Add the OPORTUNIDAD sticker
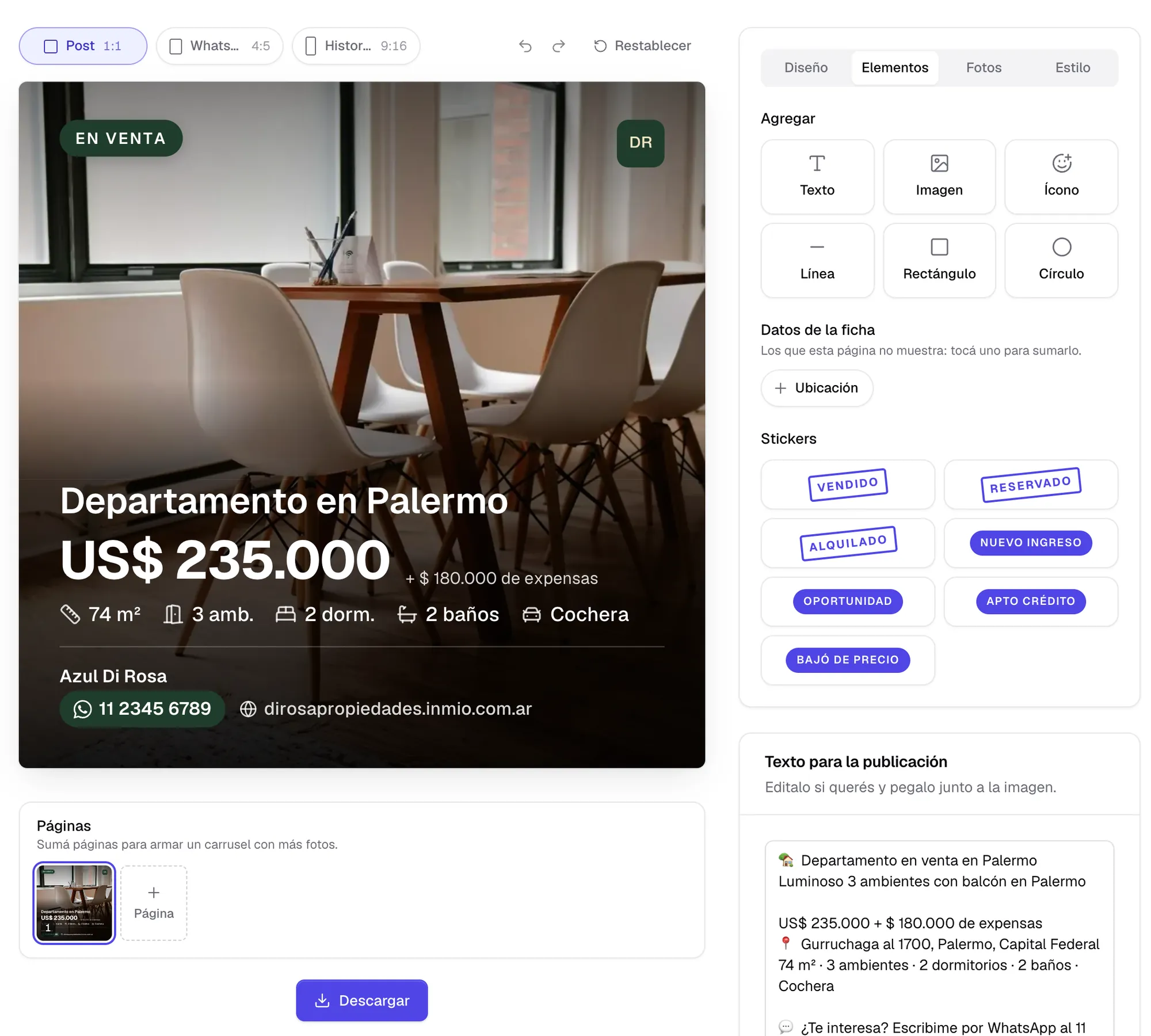Screen dimensions: 1151x1036 (848, 601)
